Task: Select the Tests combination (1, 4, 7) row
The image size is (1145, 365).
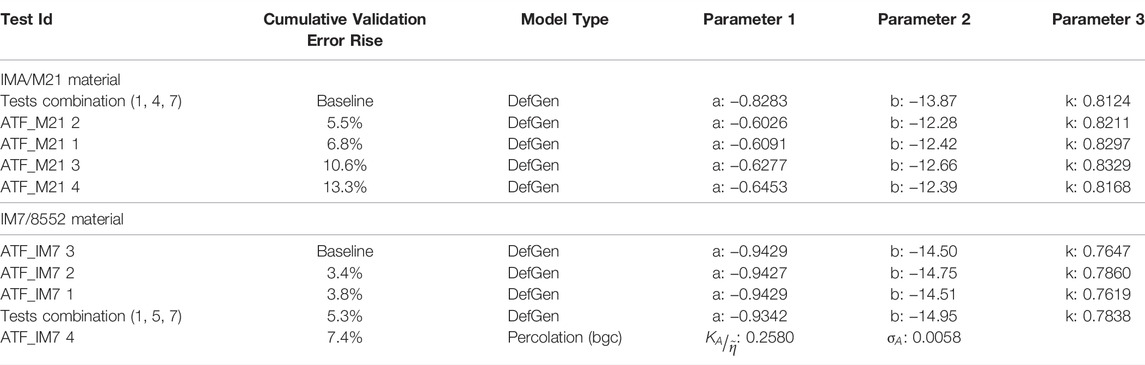Action: (x=572, y=101)
